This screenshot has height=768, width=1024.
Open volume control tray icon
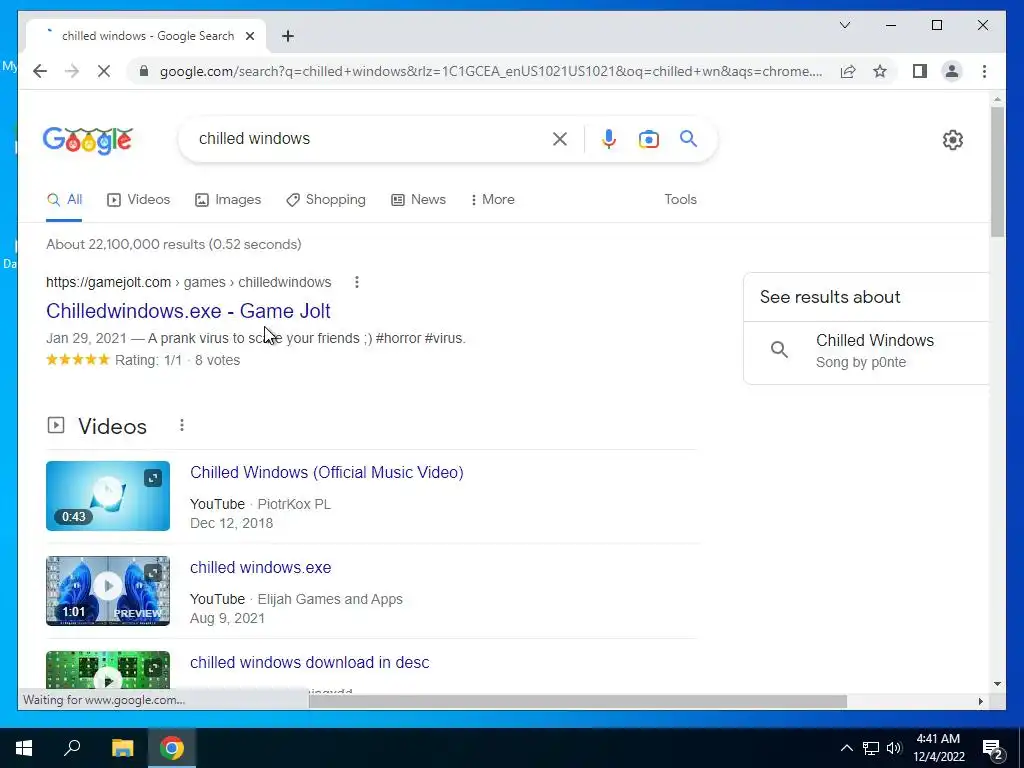(x=894, y=748)
